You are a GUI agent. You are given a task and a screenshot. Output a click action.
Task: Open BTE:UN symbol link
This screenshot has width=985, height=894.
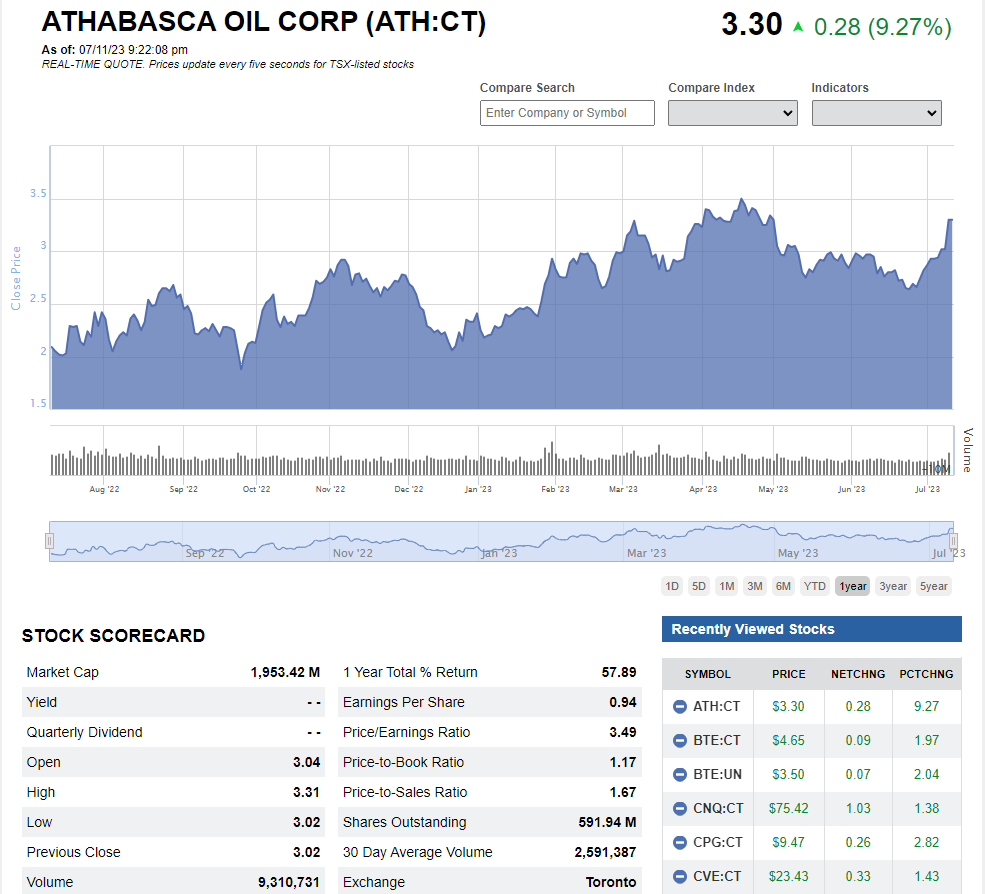[x=717, y=775]
